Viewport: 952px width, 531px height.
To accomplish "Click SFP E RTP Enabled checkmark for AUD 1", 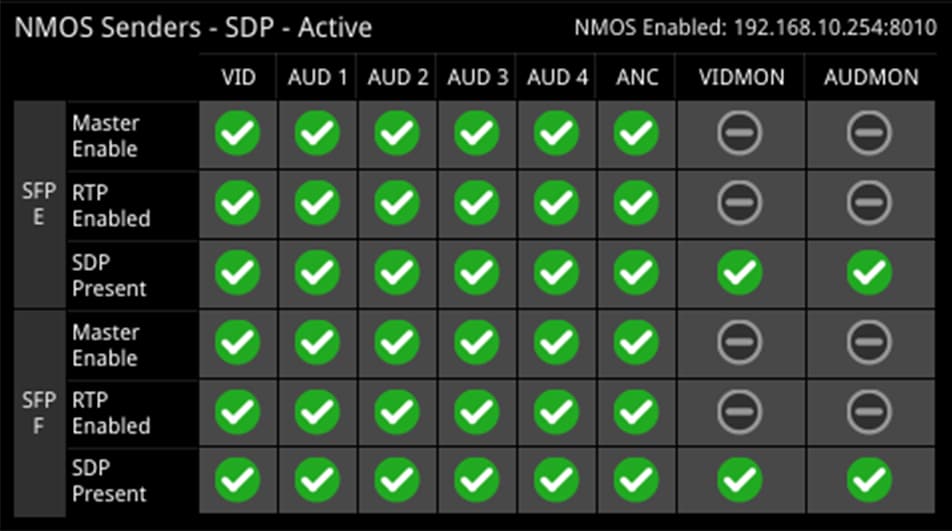I will pos(317,203).
